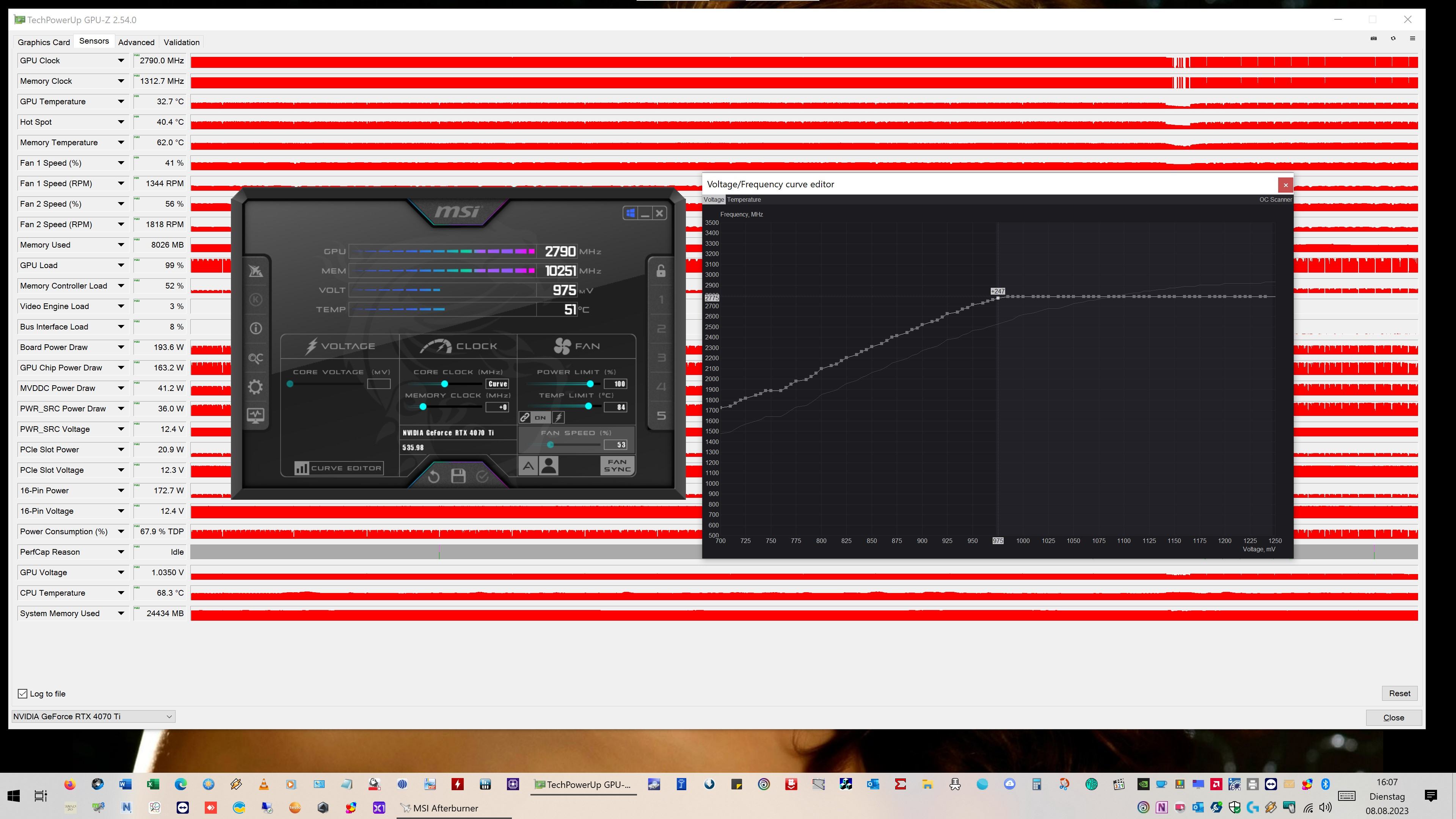
Task: Expand the Memory Clock sensor dropdown
Action: (x=121, y=81)
